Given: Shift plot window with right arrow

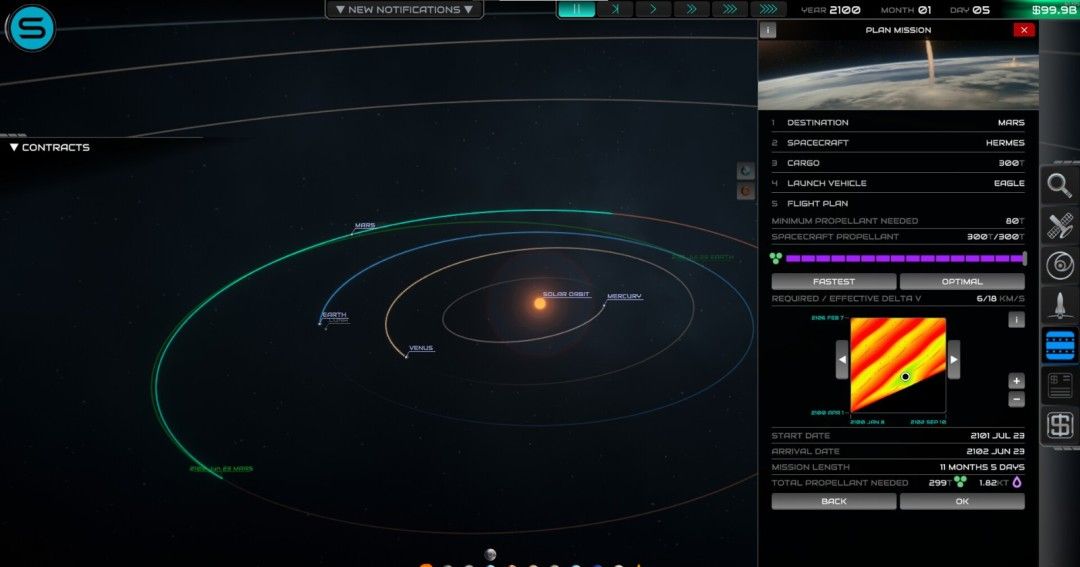Looking at the screenshot, I should click(x=954, y=359).
